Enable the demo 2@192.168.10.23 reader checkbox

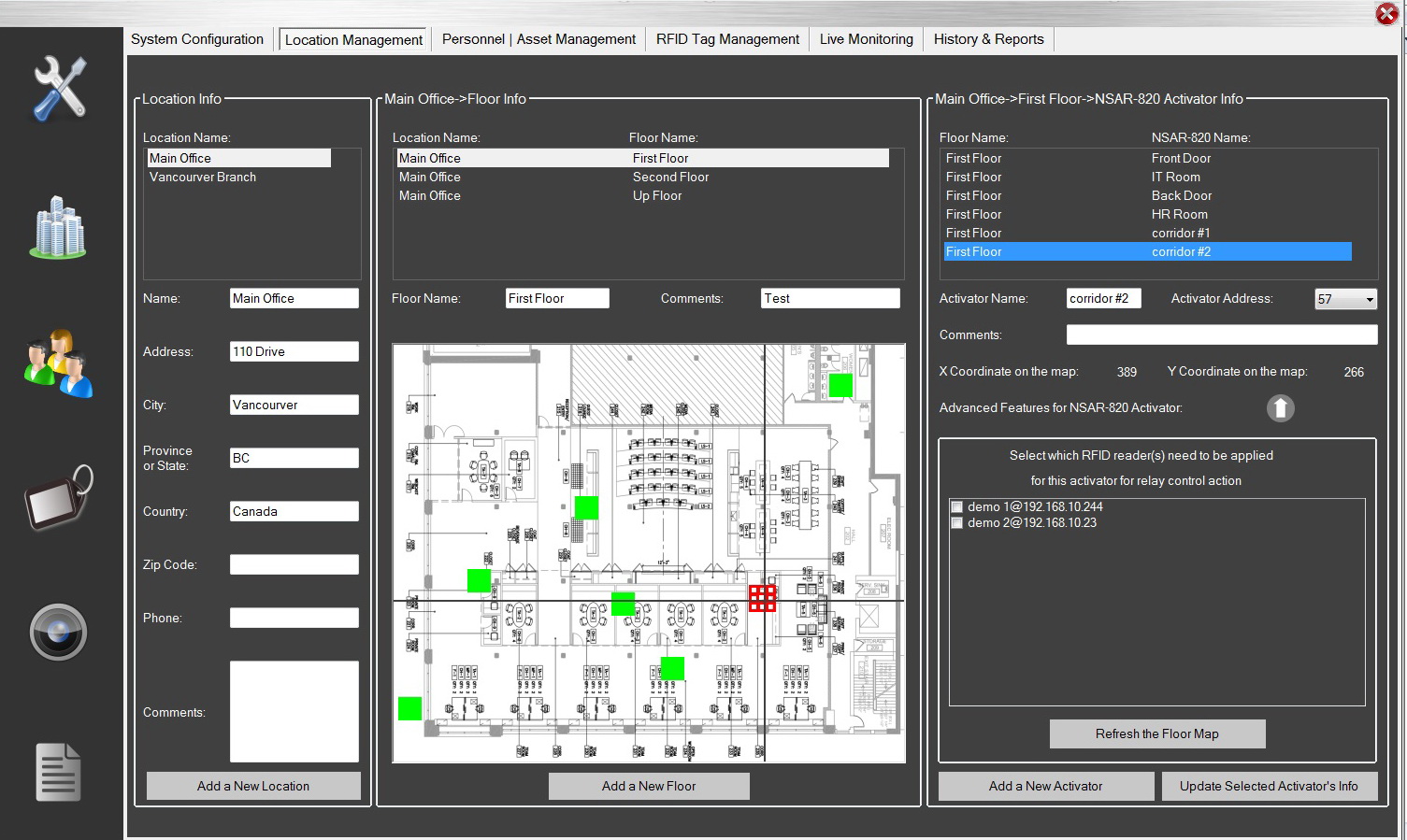point(956,523)
